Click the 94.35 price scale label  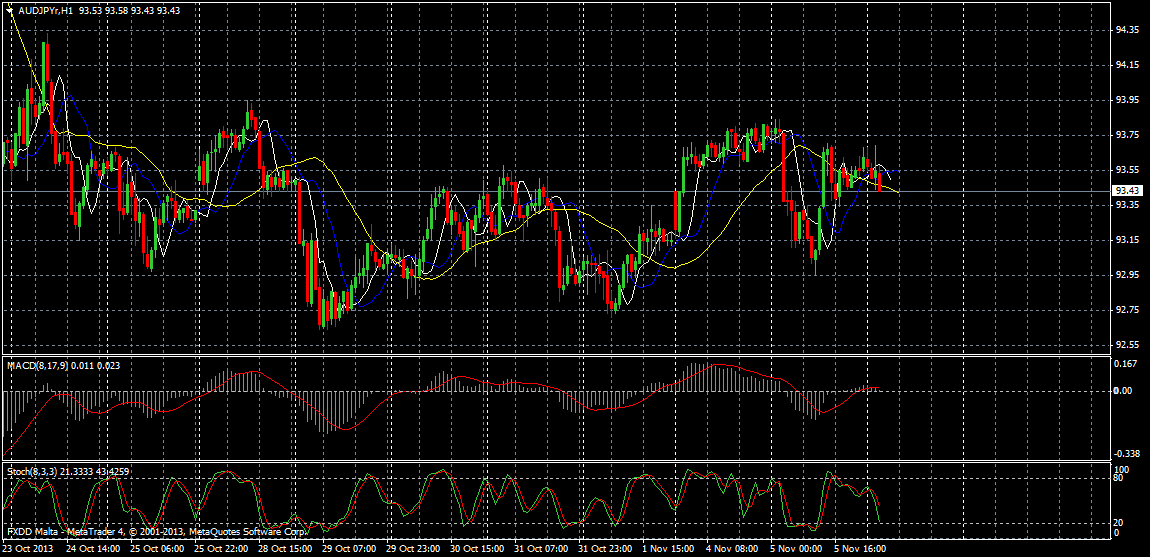pyautogui.click(x=1127, y=30)
